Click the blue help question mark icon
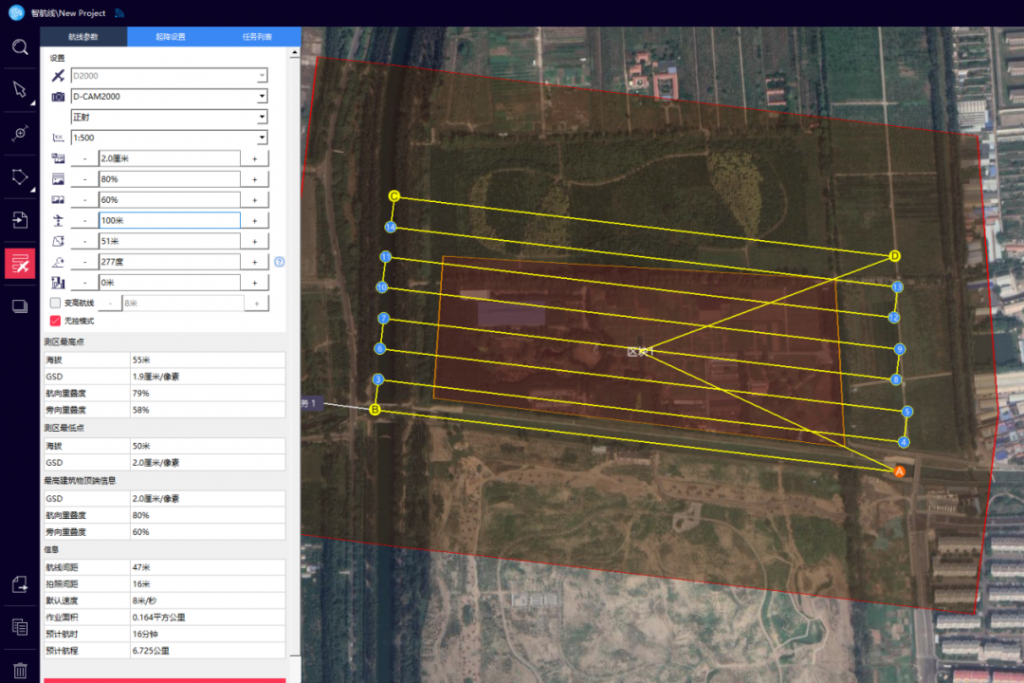The height and width of the screenshot is (683, 1024). tap(280, 262)
